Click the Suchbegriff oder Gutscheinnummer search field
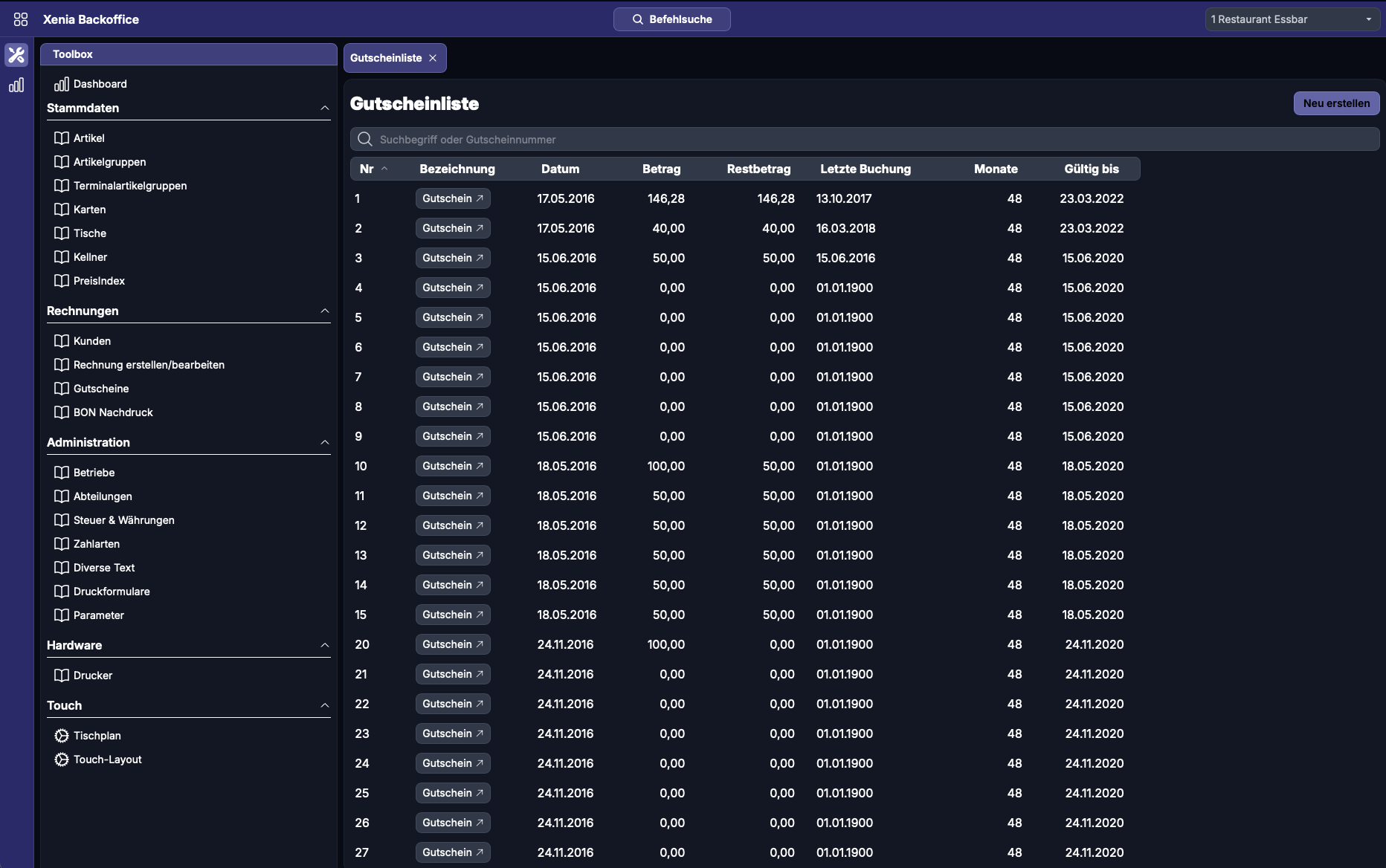This screenshot has height=868, width=1386. (863, 140)
